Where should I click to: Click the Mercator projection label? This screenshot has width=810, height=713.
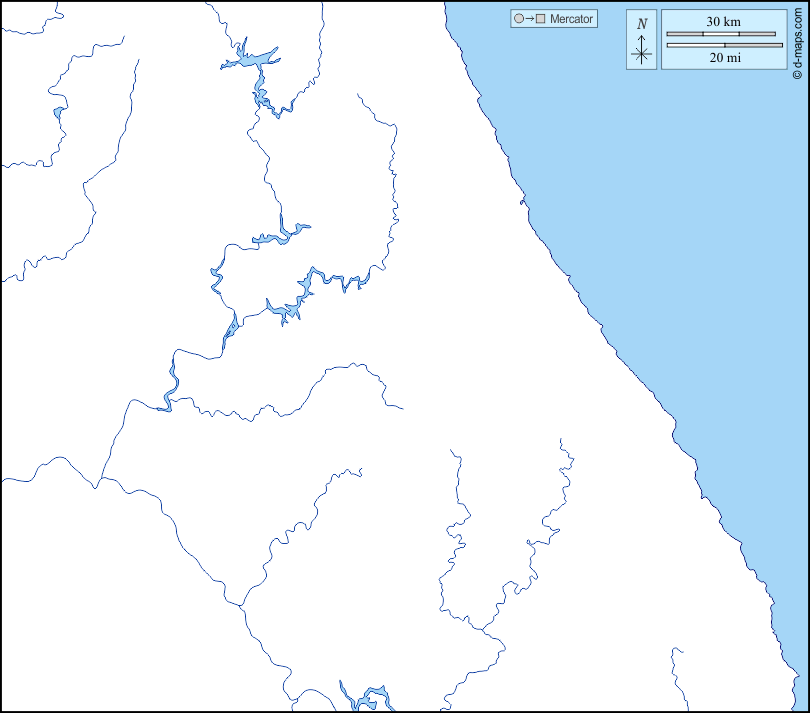pyautogui.click(x=571, y=19)
